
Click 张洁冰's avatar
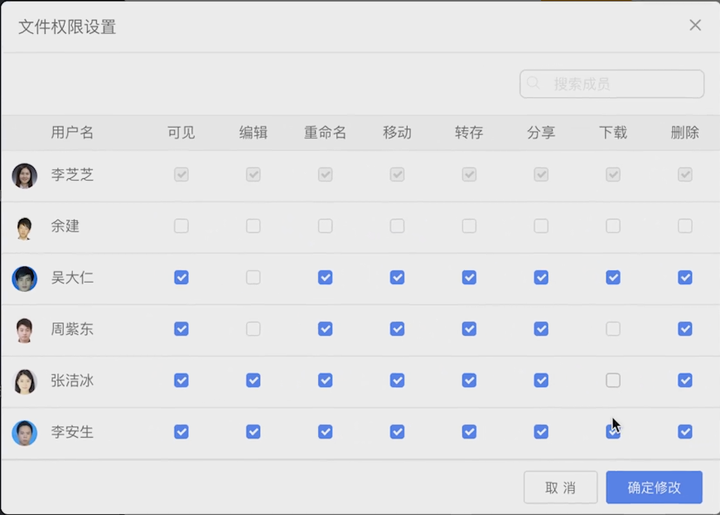point(24,381)
